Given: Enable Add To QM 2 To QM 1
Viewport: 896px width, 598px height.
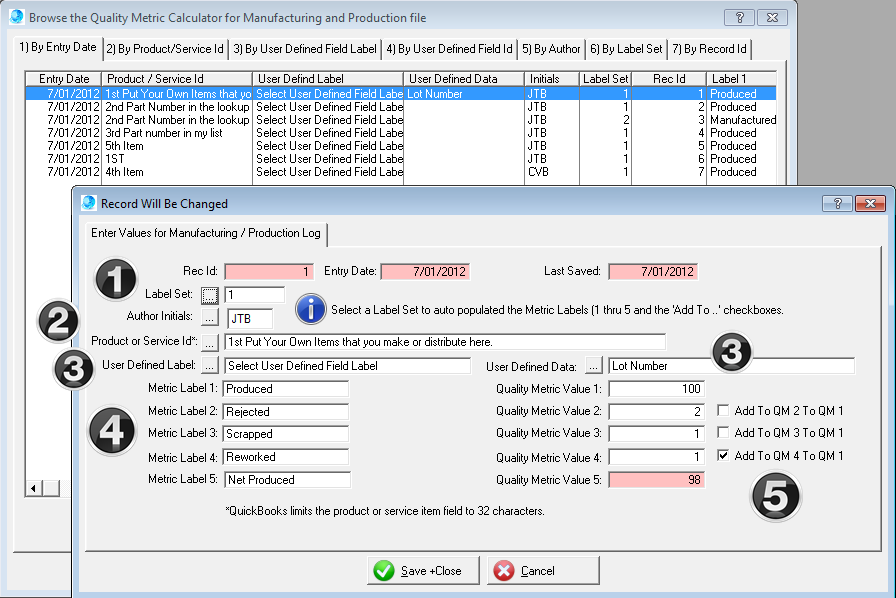Looking at the screenshot, I should (724, 410).
